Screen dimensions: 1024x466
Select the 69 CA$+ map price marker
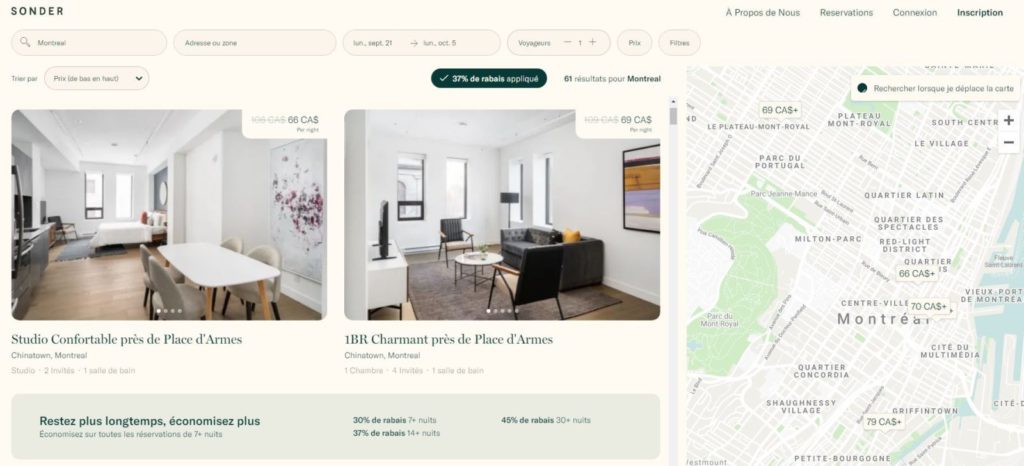(x=780, y=110)
